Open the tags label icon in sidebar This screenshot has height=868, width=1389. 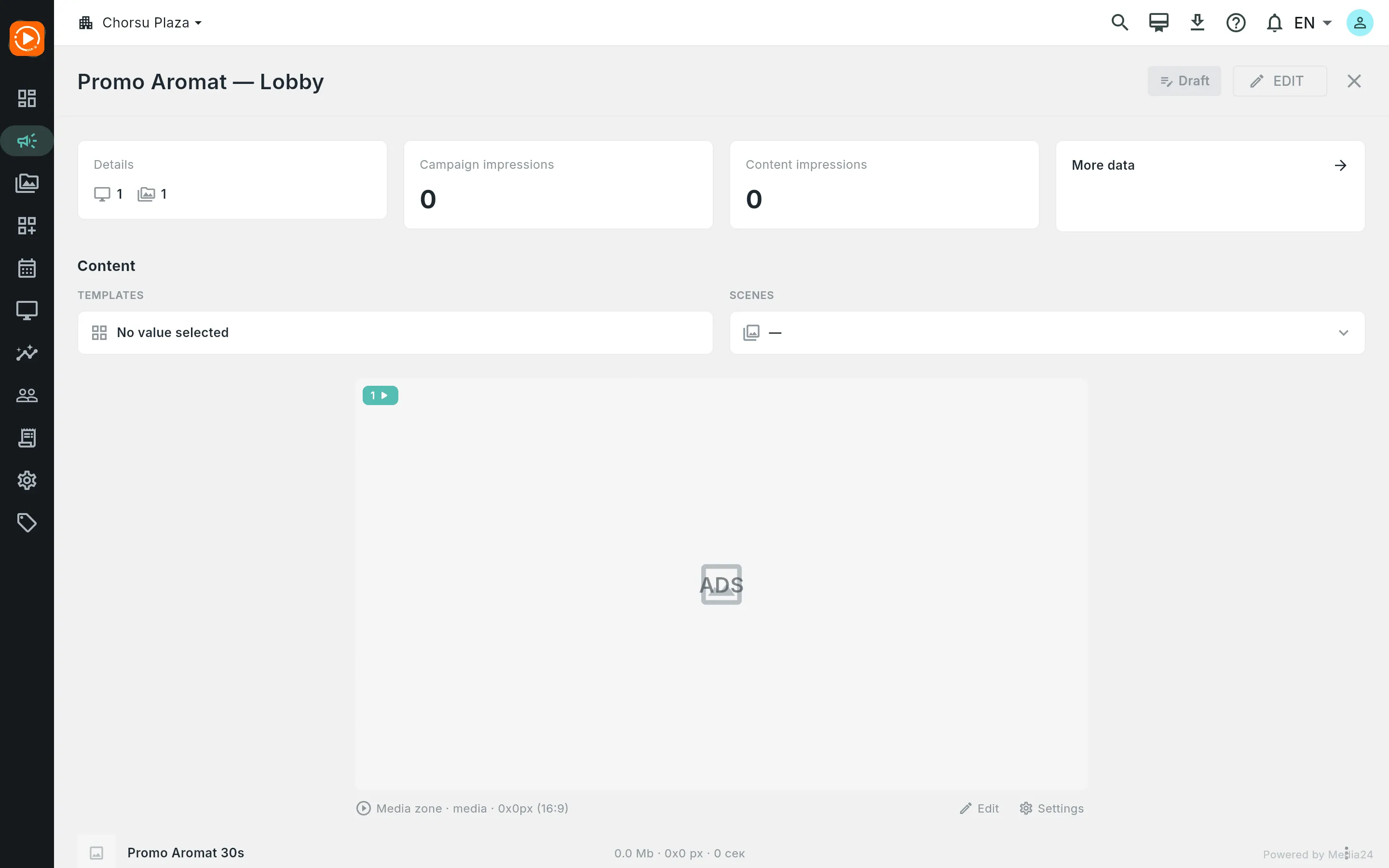[x=27, y=522]
